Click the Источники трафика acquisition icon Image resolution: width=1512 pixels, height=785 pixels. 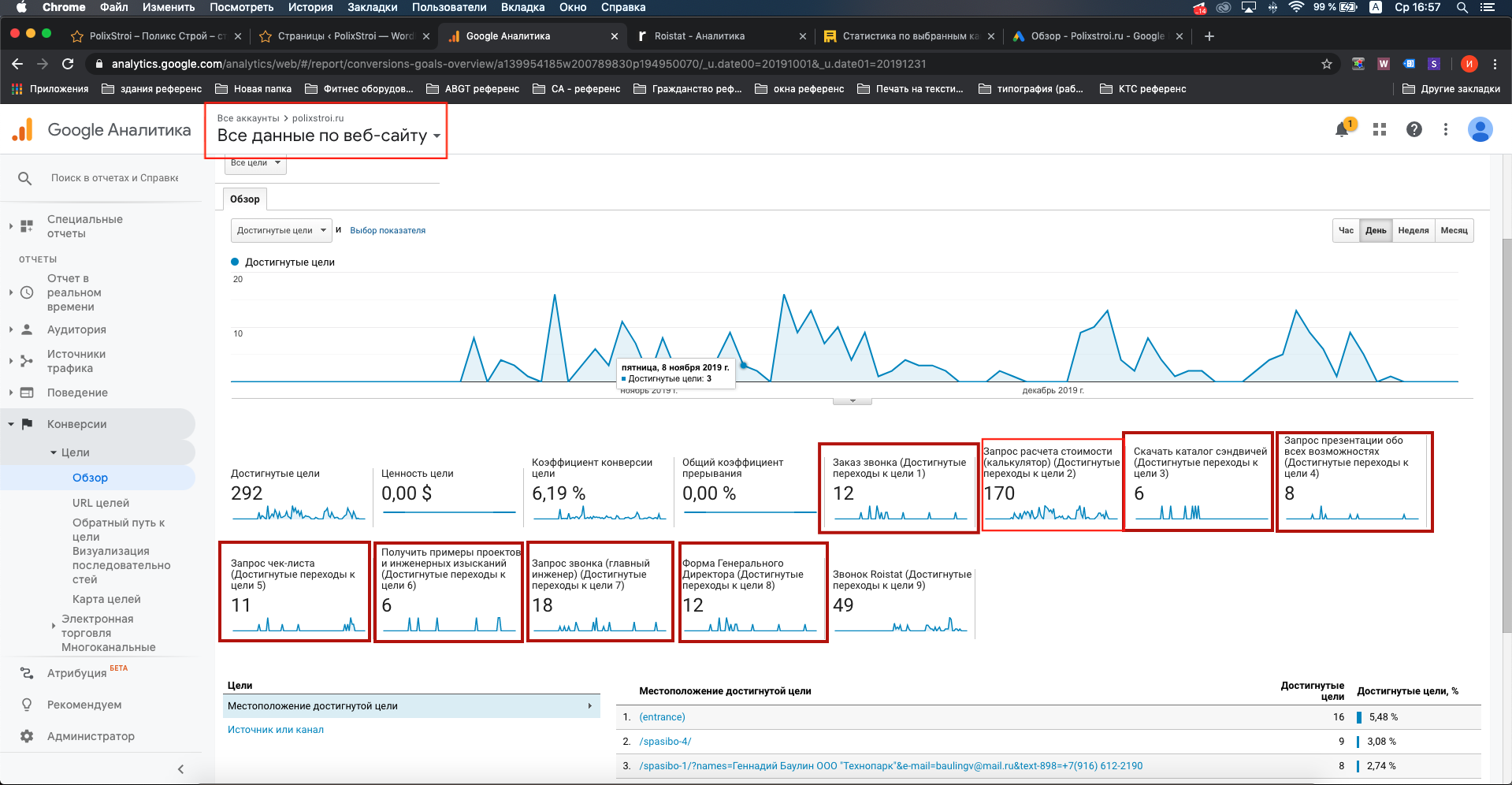click(x=27, y=361)
